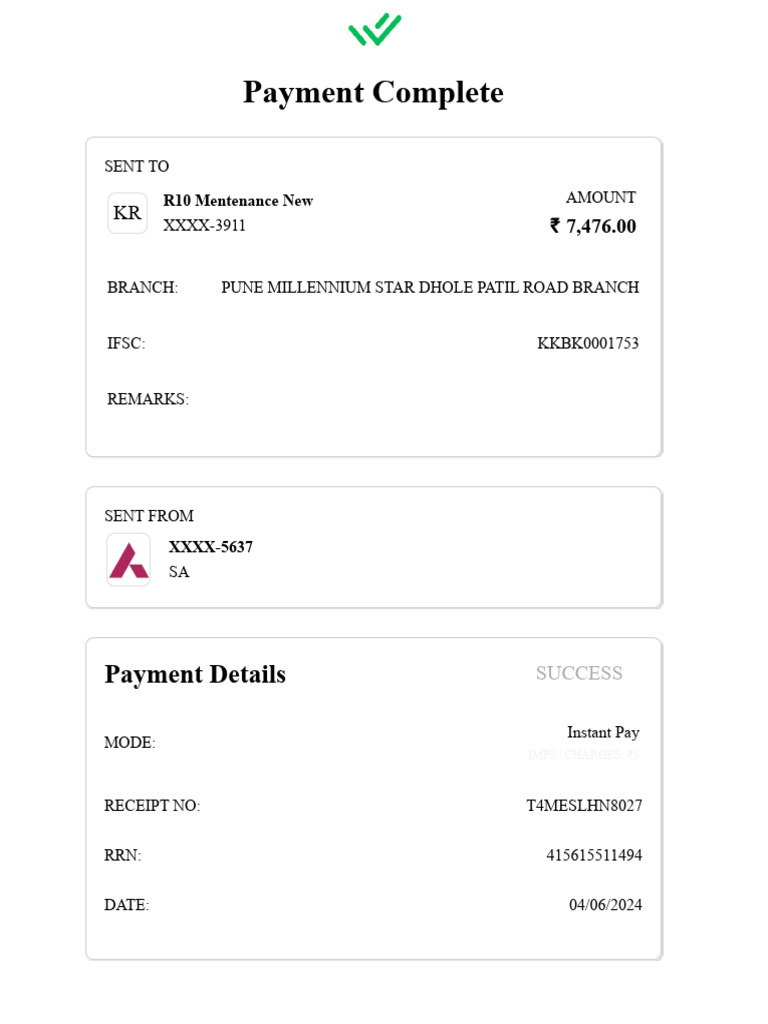The image size is (768, 1024).
Task: Click the Payment Complete heading
Action: (373, 92)
